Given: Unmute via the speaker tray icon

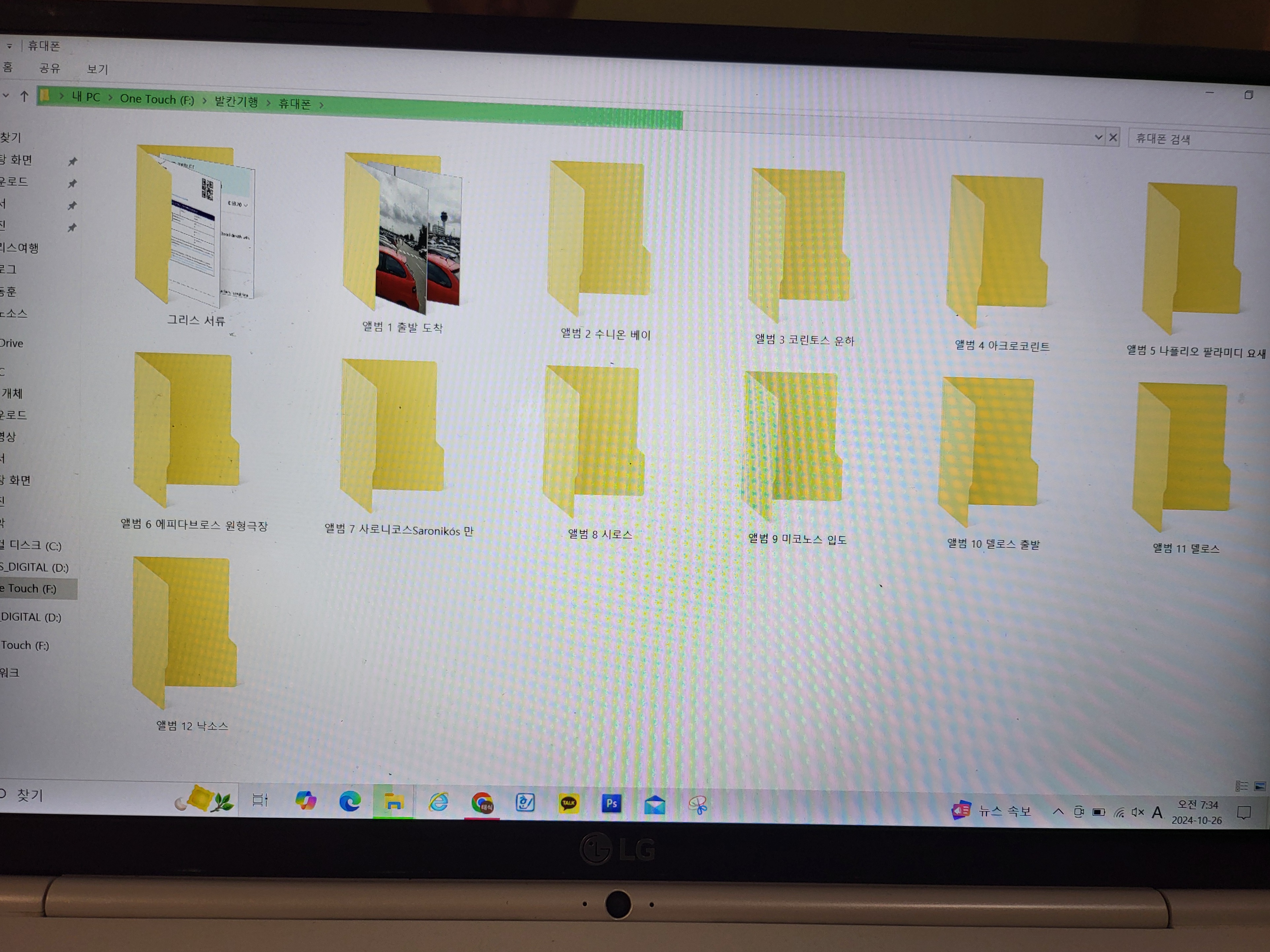Looking at the screenshot, I should click(1137, 812).
